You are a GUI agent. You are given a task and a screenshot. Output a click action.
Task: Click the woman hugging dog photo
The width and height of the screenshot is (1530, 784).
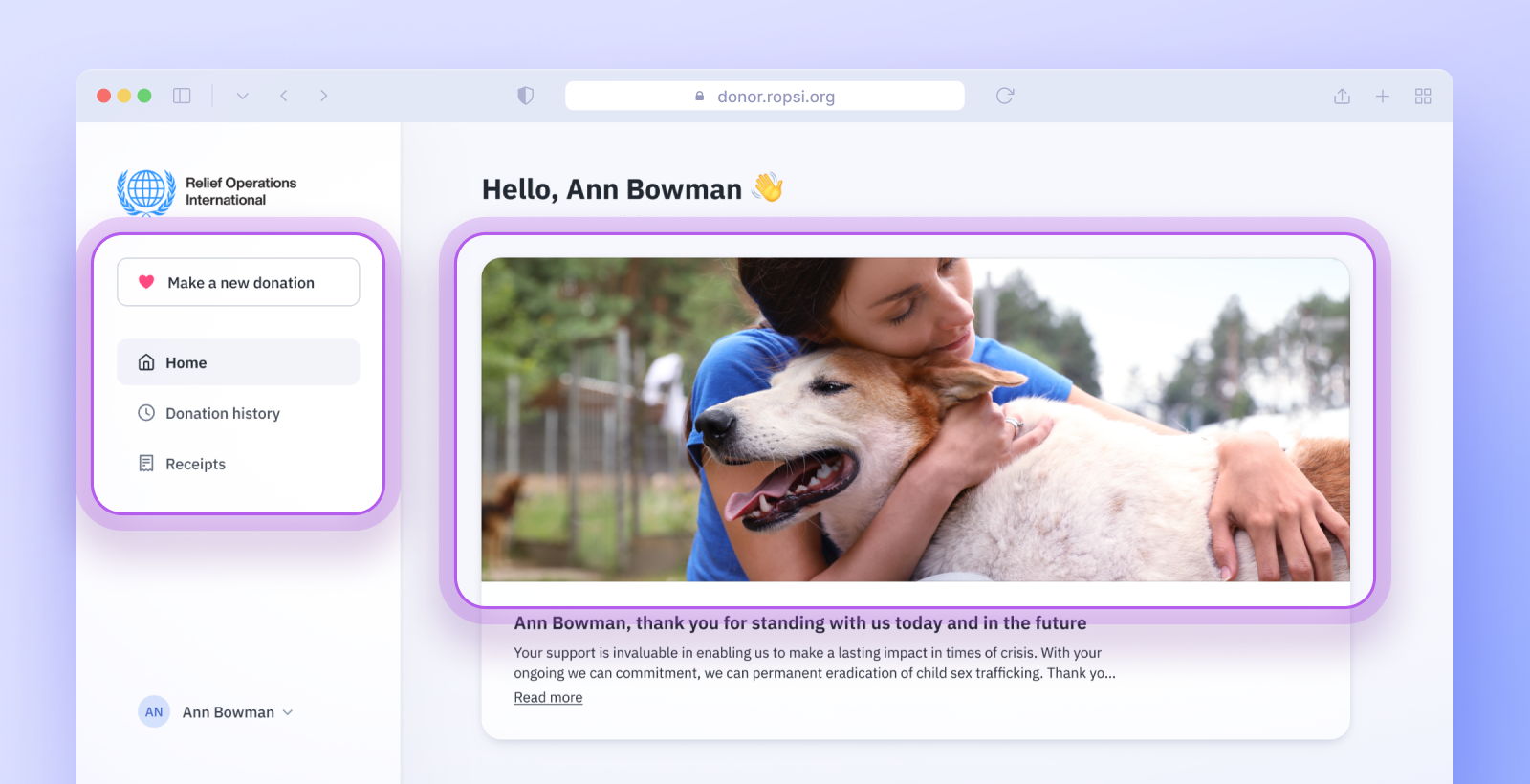coord(915,419)
